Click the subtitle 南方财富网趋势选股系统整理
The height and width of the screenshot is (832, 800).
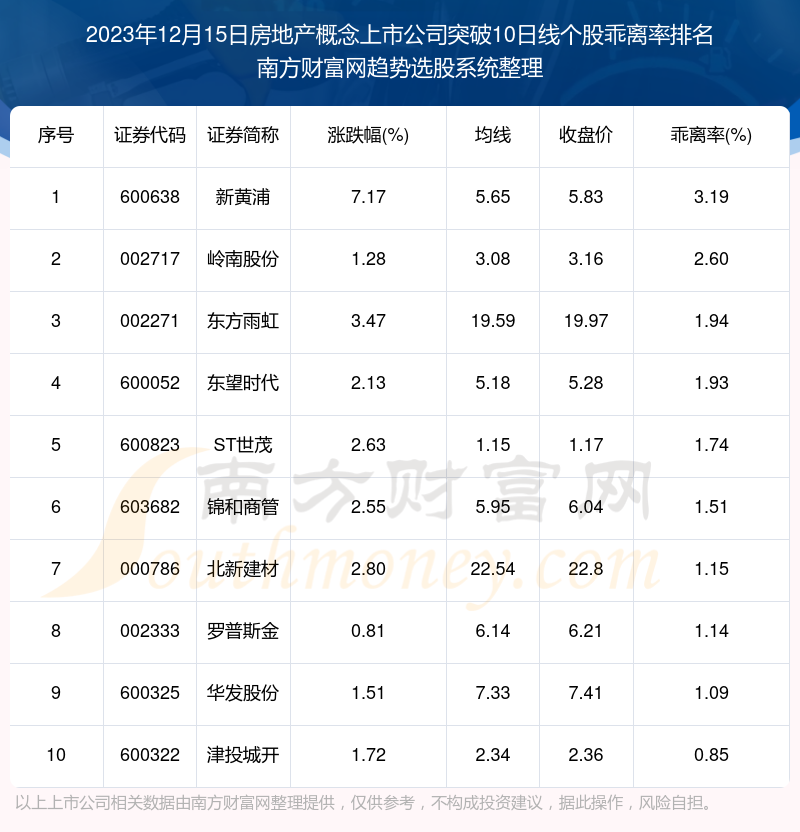(400, 68)
